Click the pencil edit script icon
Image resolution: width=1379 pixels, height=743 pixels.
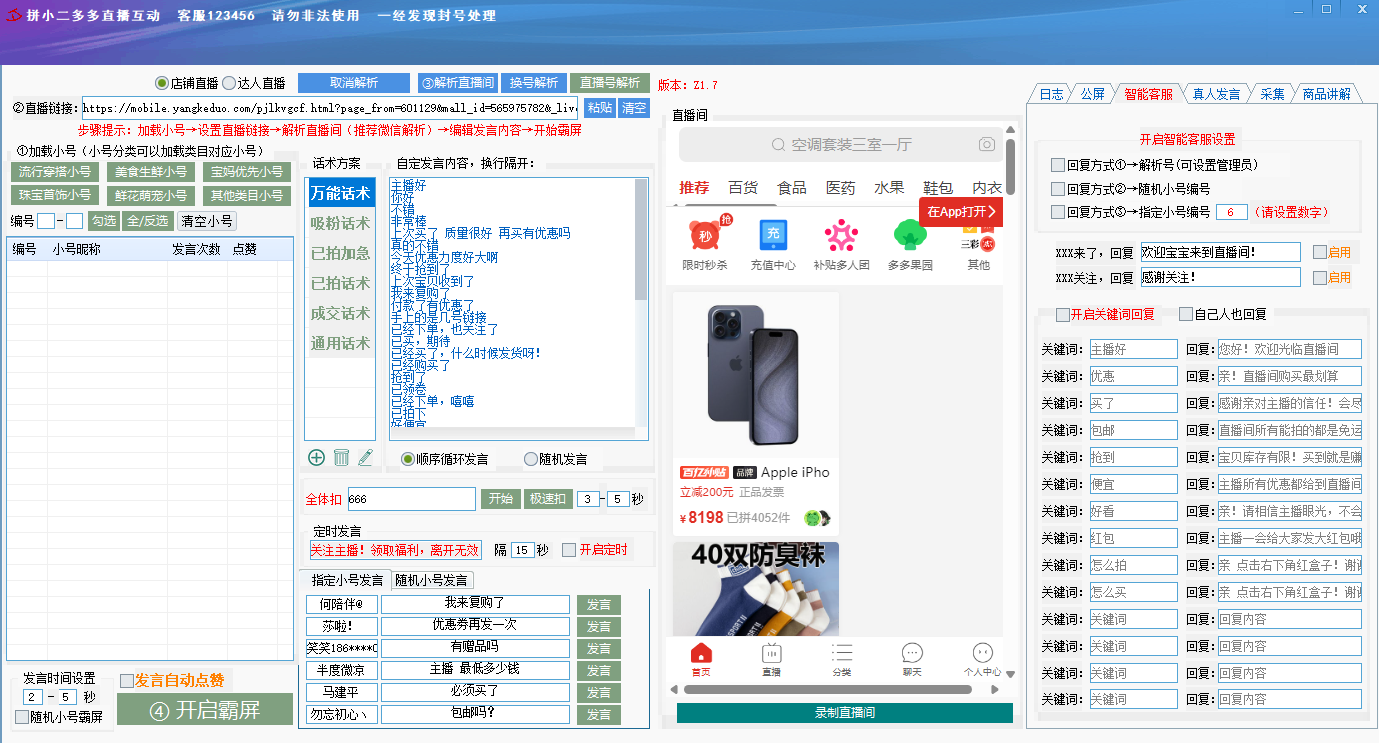365,457
